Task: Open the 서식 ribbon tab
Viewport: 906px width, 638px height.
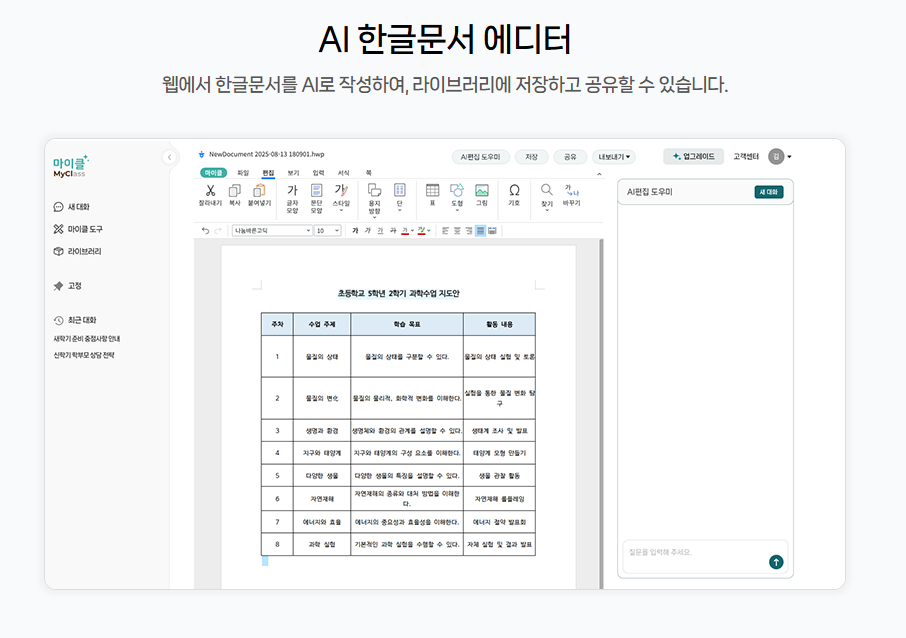Action: [x=343, y=173]
